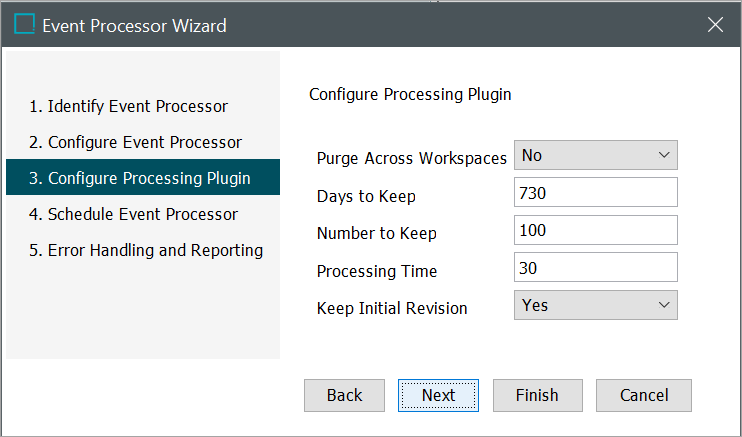Click into the Processing Time input field
The image size is (742, 437).
(x=596, y=267)
